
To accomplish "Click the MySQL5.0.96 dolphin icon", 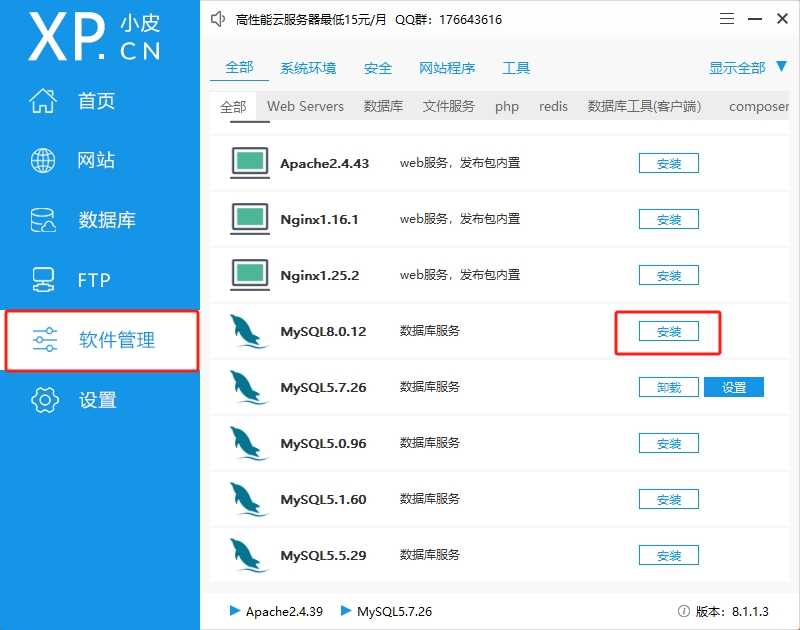I will tap(248, 444).
